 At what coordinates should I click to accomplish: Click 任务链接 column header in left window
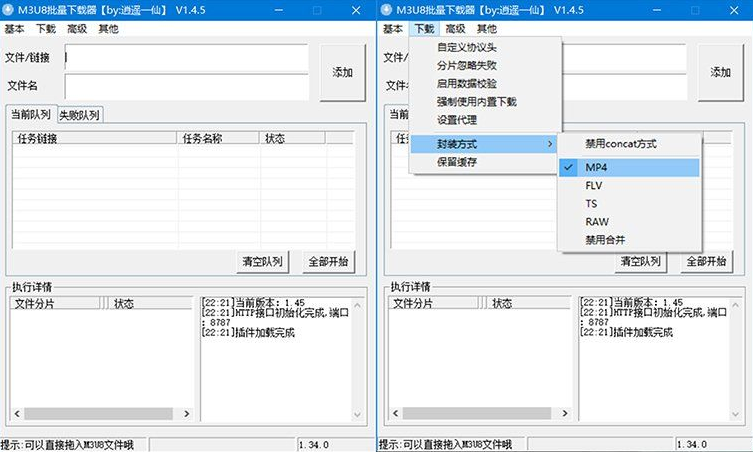[x=95, y=138]
